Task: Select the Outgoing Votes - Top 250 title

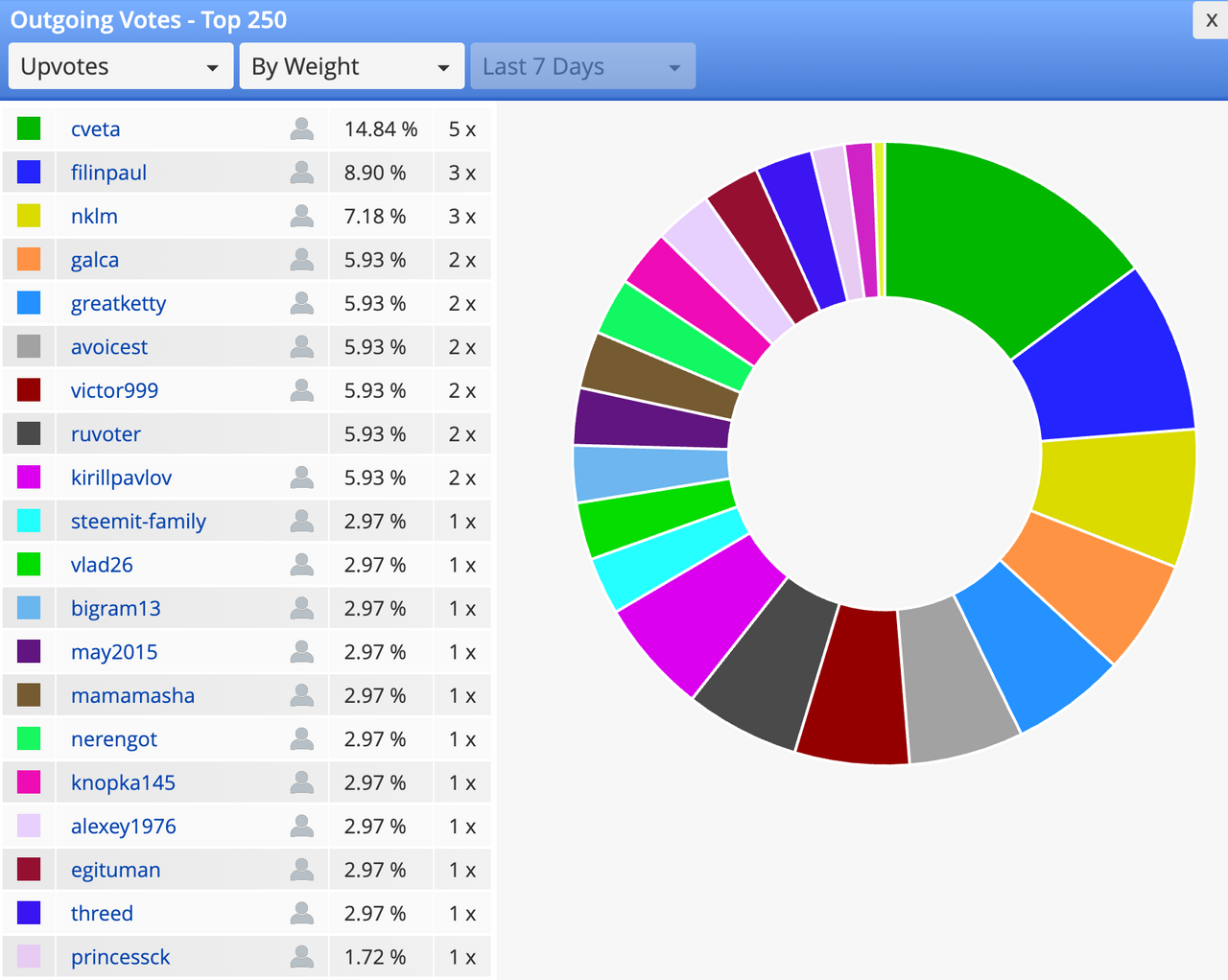Action: click(149, 20)
